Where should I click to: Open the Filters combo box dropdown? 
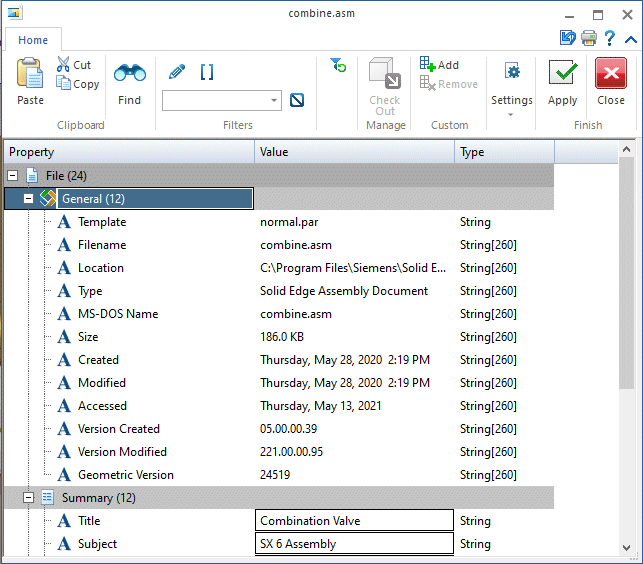pos(274,101)
